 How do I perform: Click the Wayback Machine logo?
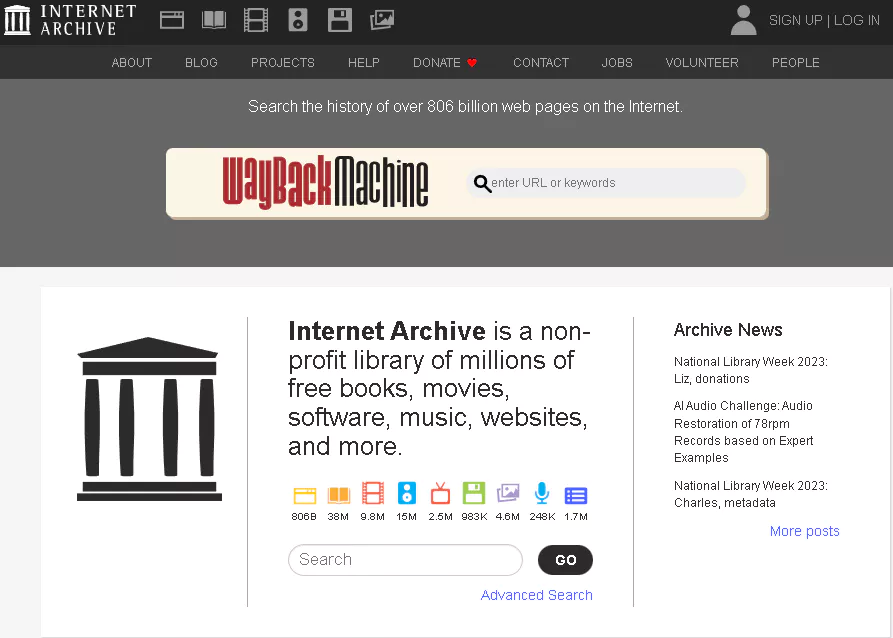[x=325, y=182]
